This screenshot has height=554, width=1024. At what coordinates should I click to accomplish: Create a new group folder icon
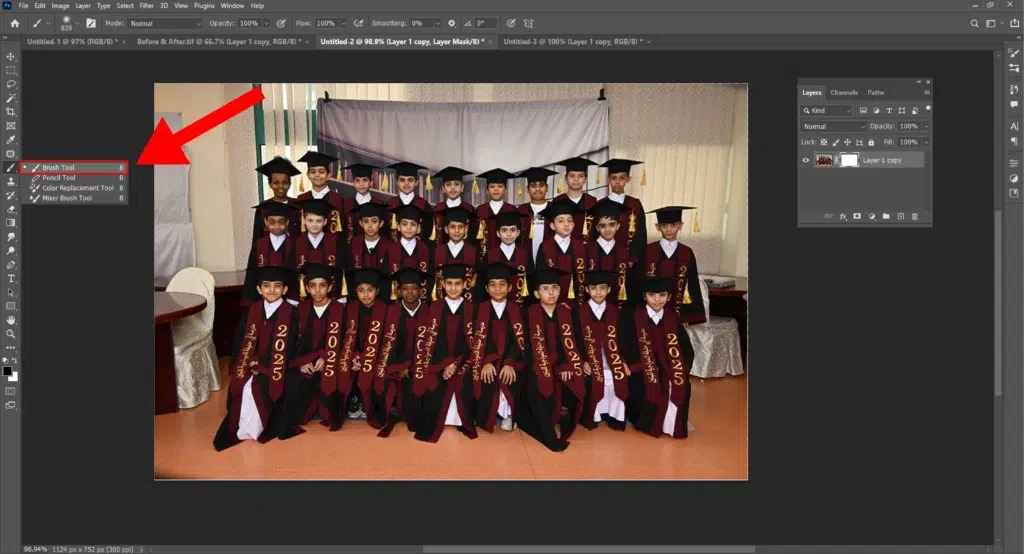pyautogui.click(x=886, y=216)
